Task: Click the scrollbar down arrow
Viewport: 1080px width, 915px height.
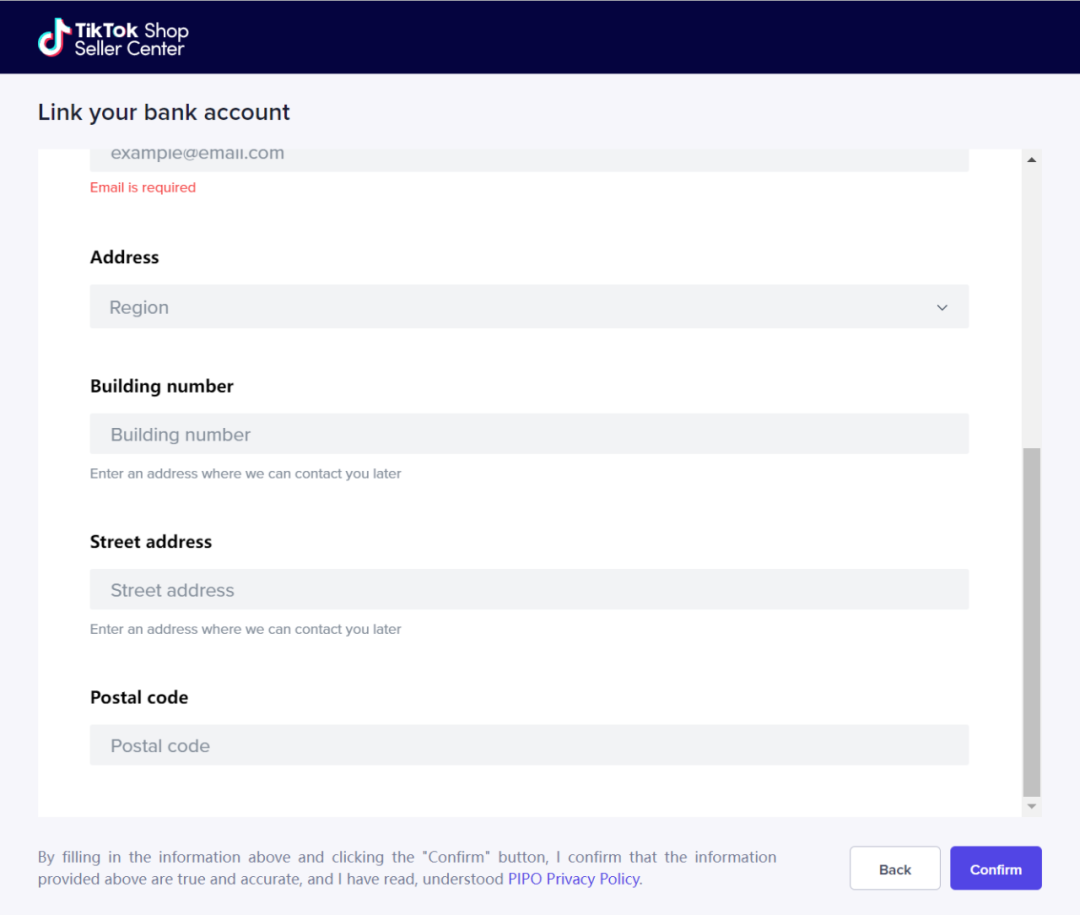Action: [x=1031, y=807]
